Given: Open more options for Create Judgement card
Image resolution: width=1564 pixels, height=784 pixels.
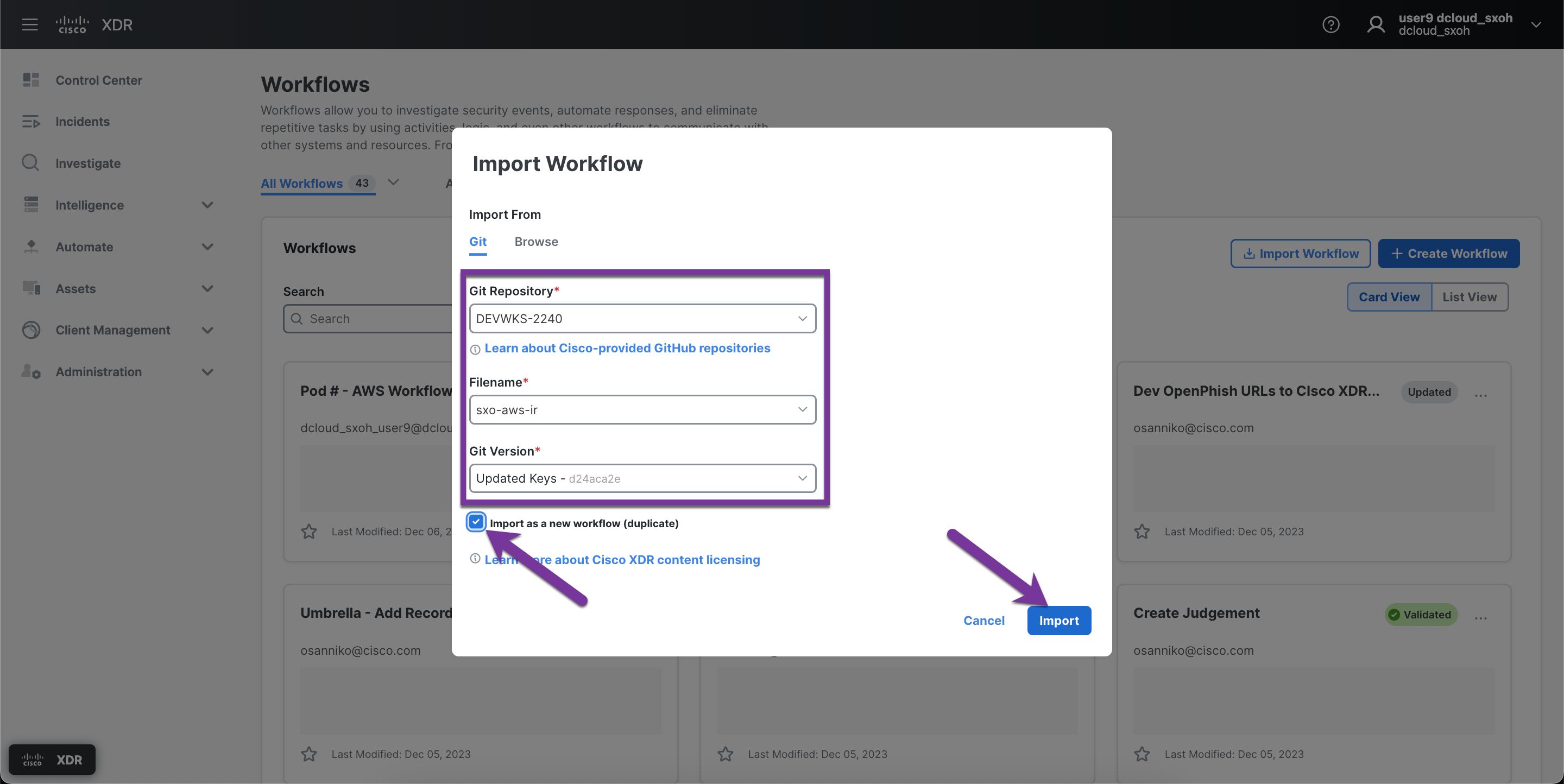Looking at the screenshot, I should coord(1481,618).
